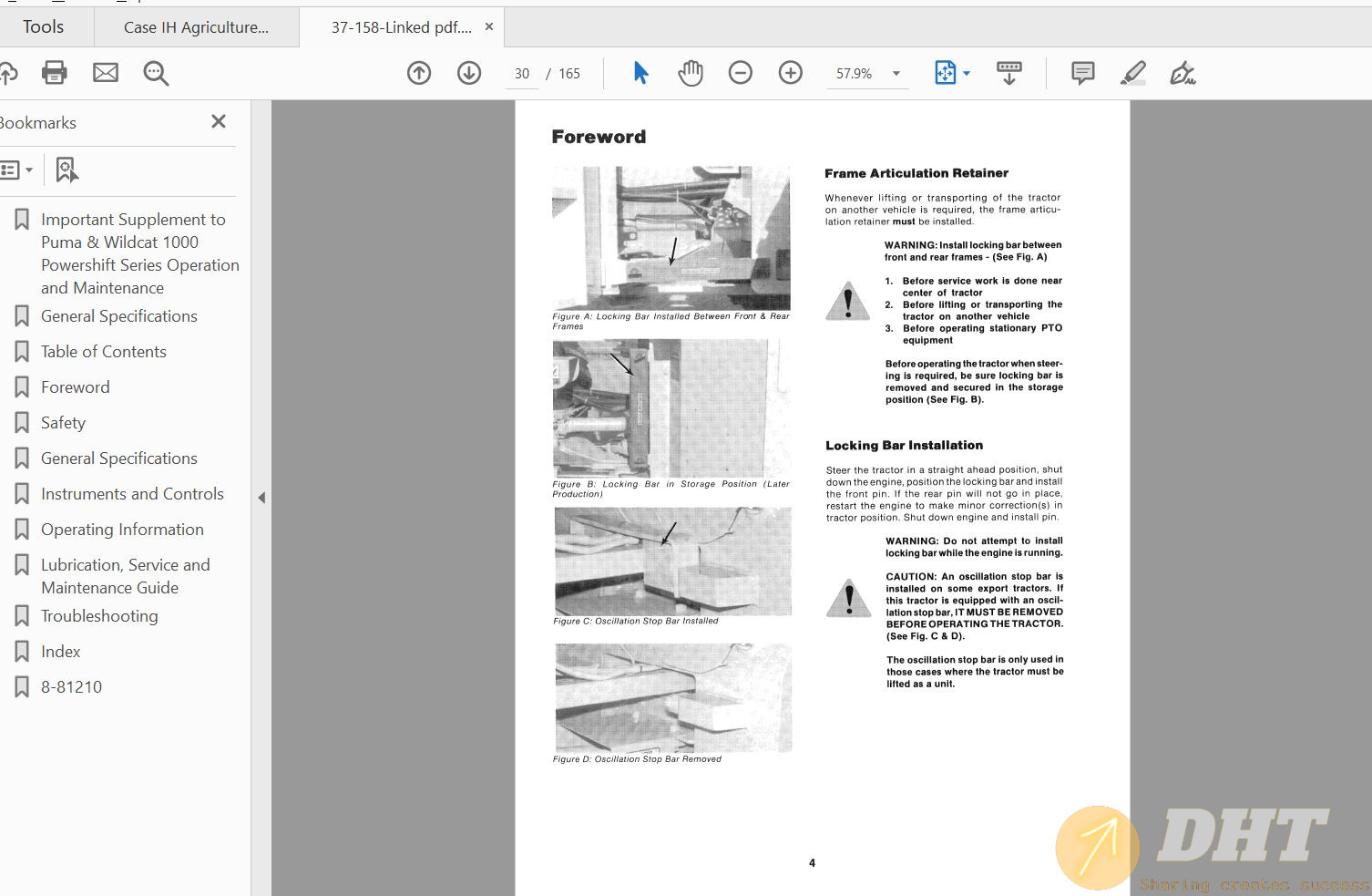1372x896 pixels.
Task: Open the zoom percentage dropdown
Action: (896, 74)
